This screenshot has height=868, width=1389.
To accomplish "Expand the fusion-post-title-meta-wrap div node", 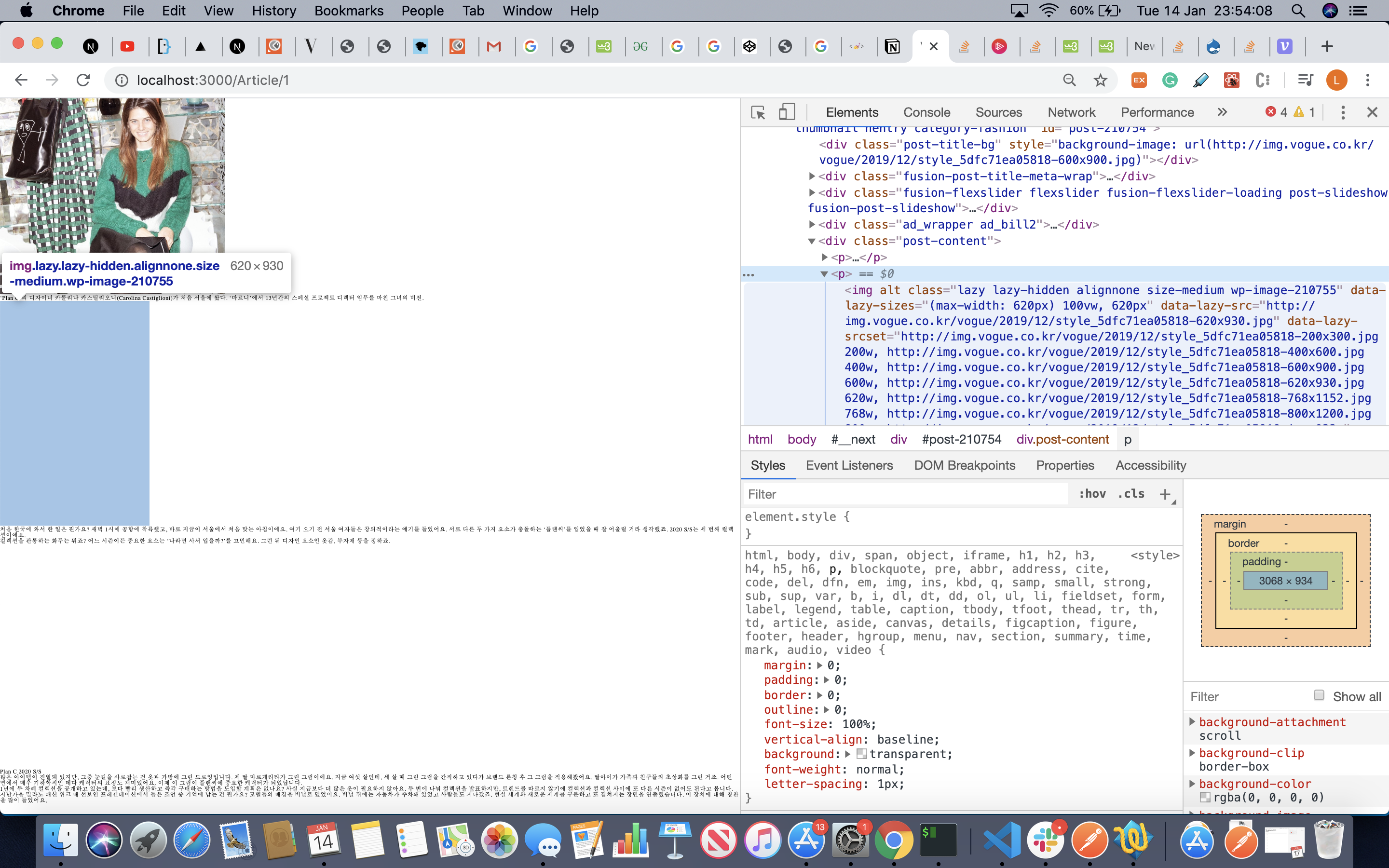I will tap(812, 176).
